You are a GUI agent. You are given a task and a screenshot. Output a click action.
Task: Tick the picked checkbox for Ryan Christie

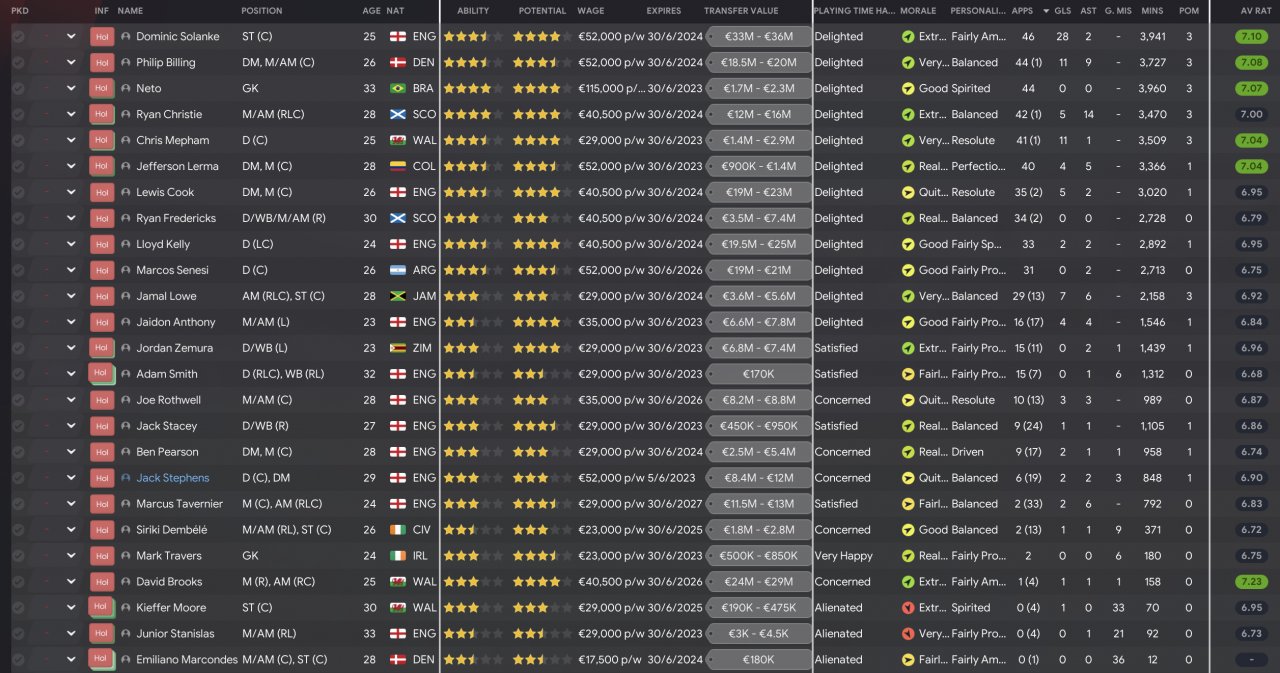click(18, 115)
